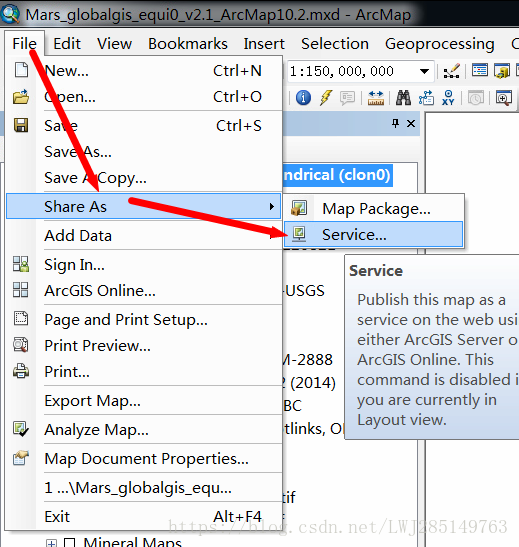The height and width of the screenshot is (547, 519).
Task: Open the Edit menu
Action: coord(67,44)
